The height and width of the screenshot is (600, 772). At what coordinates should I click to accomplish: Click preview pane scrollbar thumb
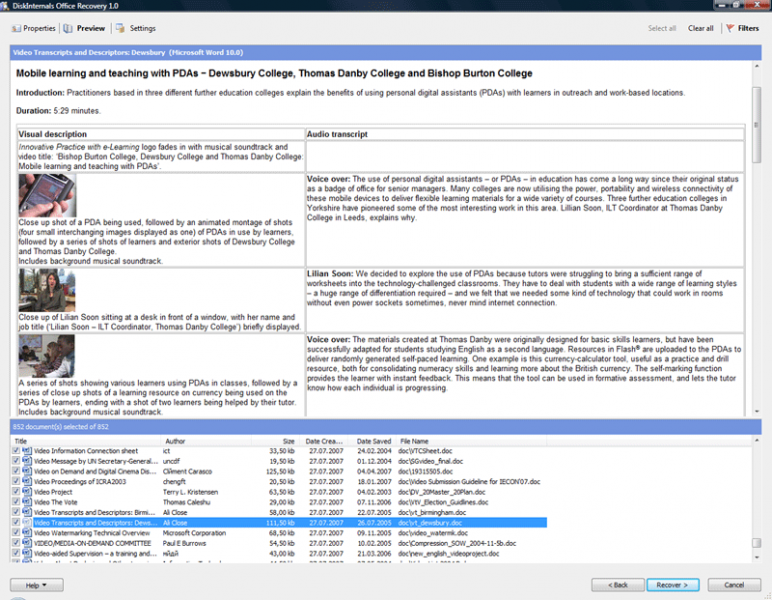point(756,125)
